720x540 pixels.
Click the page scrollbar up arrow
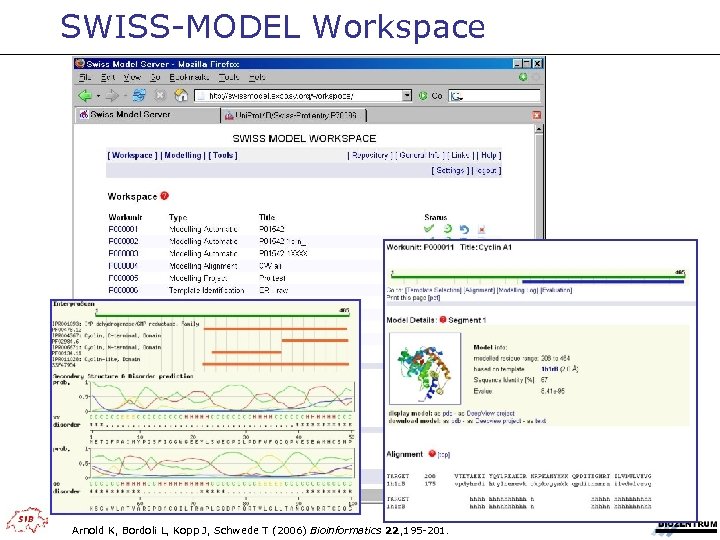(539, 129)
